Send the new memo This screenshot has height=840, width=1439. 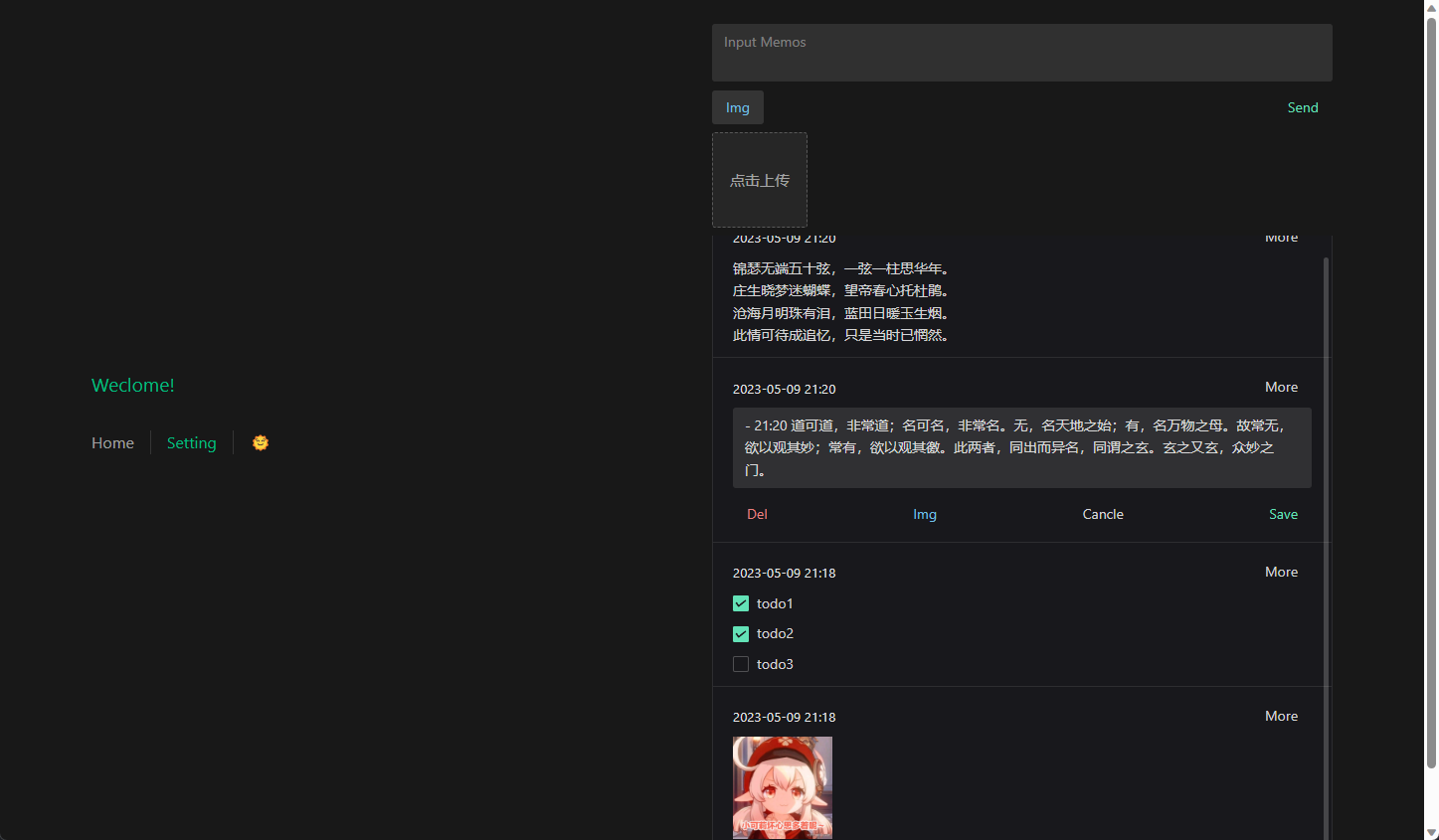1303,107
